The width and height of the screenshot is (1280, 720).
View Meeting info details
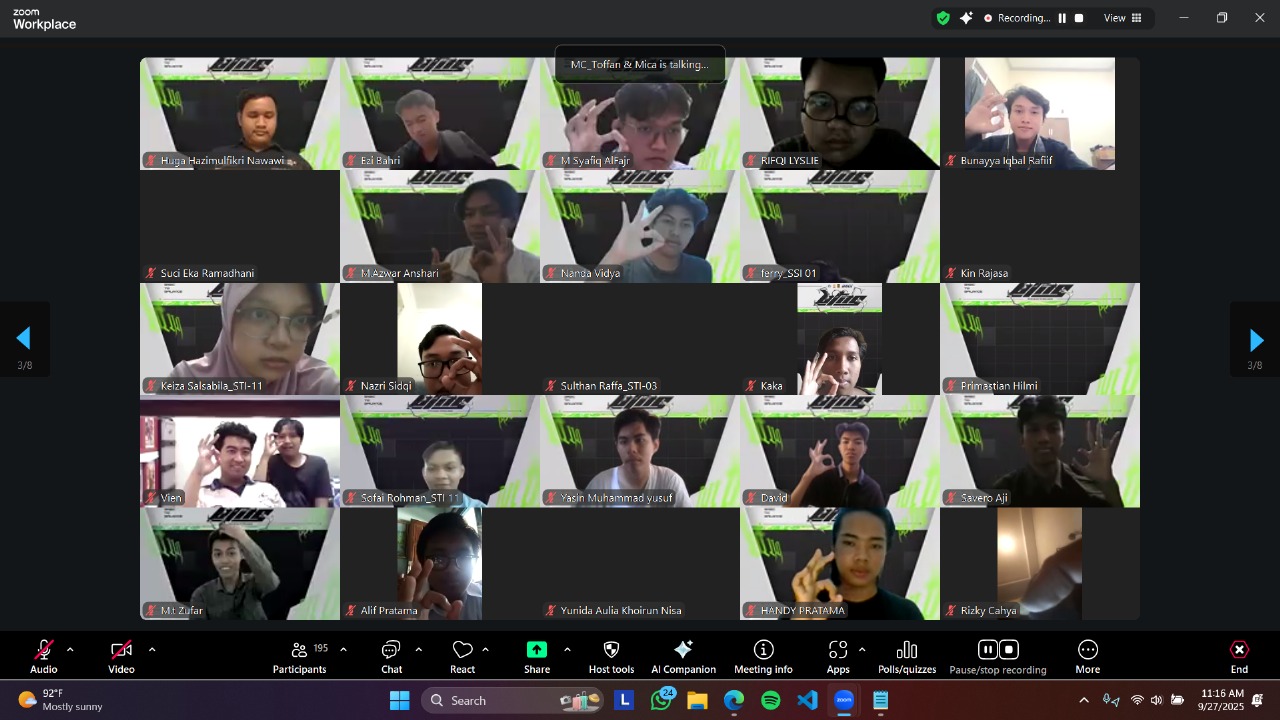click(x=763, y=657)
